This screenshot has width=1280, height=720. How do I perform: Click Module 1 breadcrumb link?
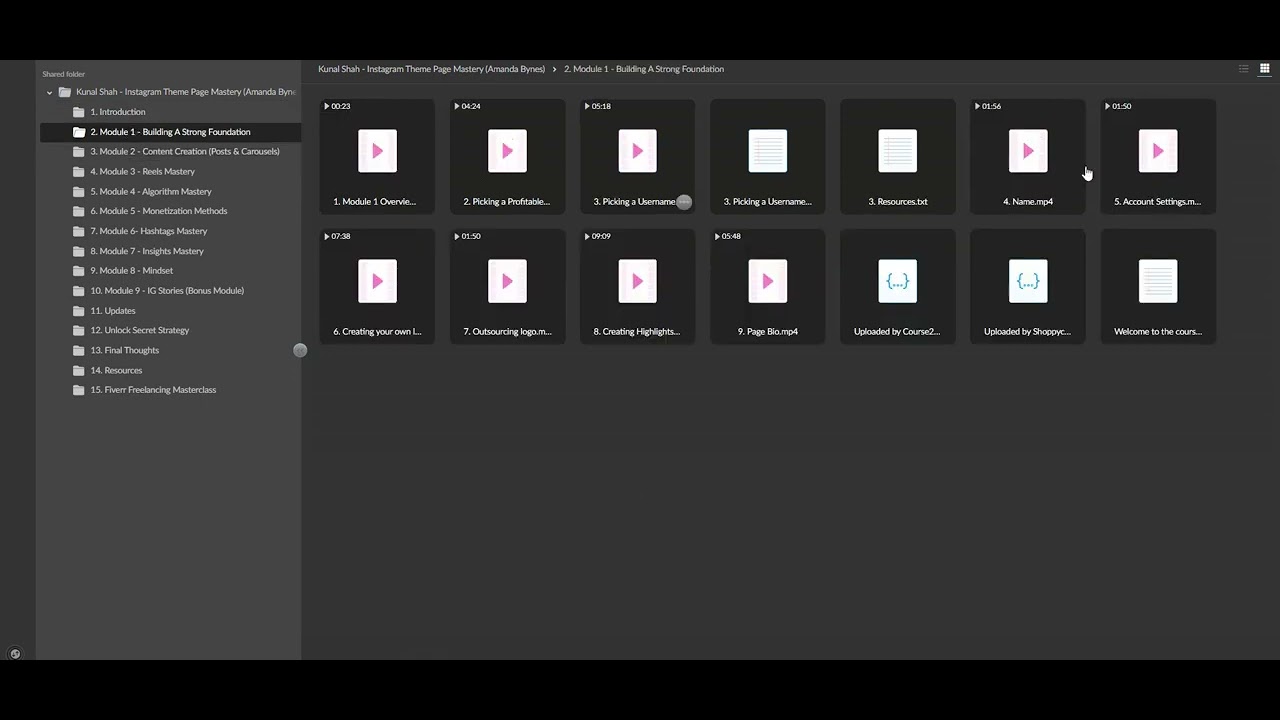(644, 69)
